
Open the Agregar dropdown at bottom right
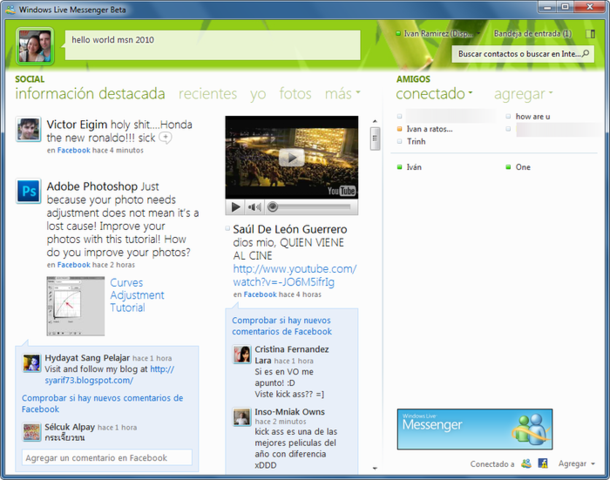click(x=577, y=463)
